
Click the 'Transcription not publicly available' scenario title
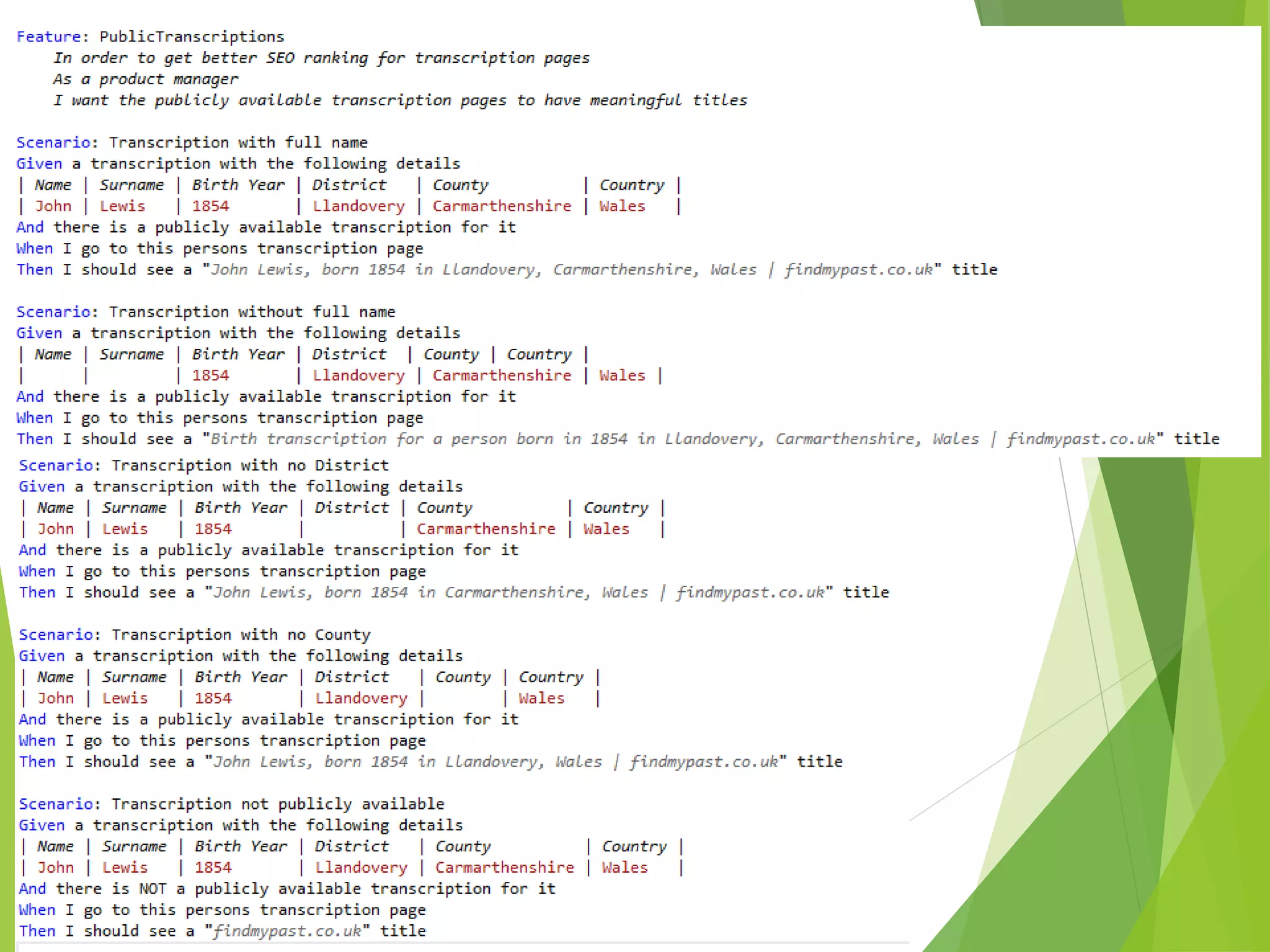(278, 804)
